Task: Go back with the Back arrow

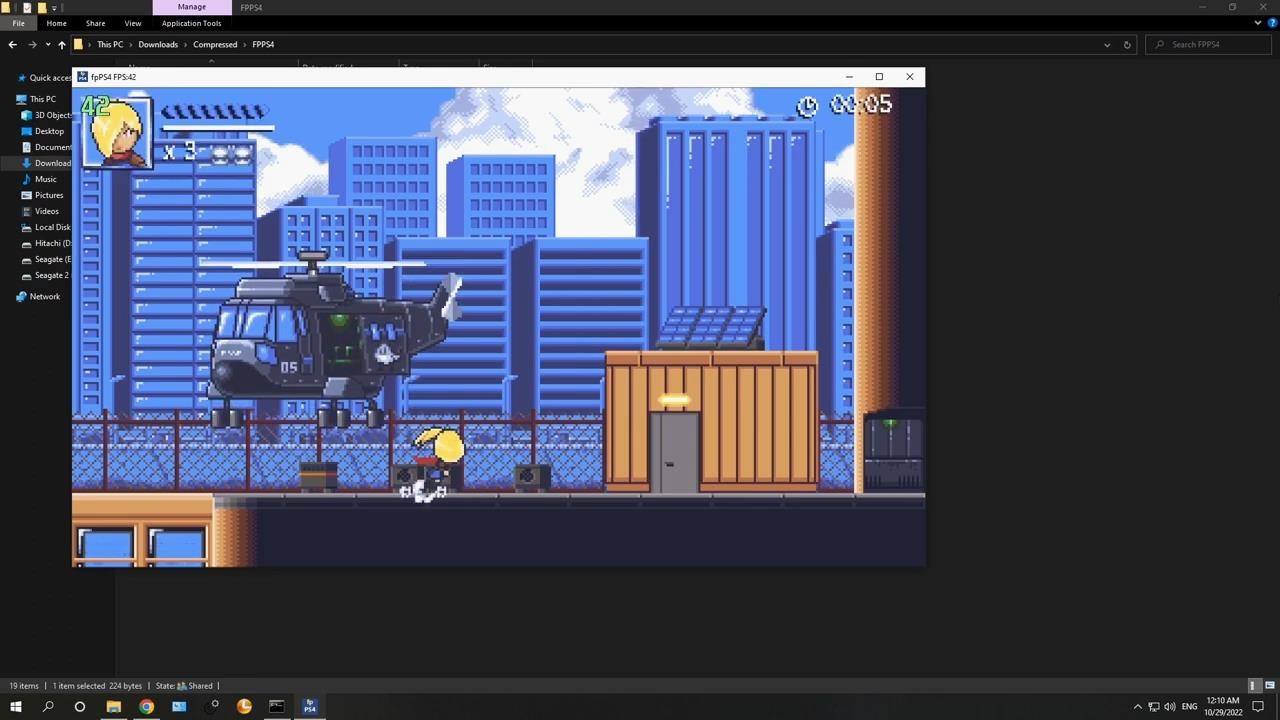Action: [12, 44]
